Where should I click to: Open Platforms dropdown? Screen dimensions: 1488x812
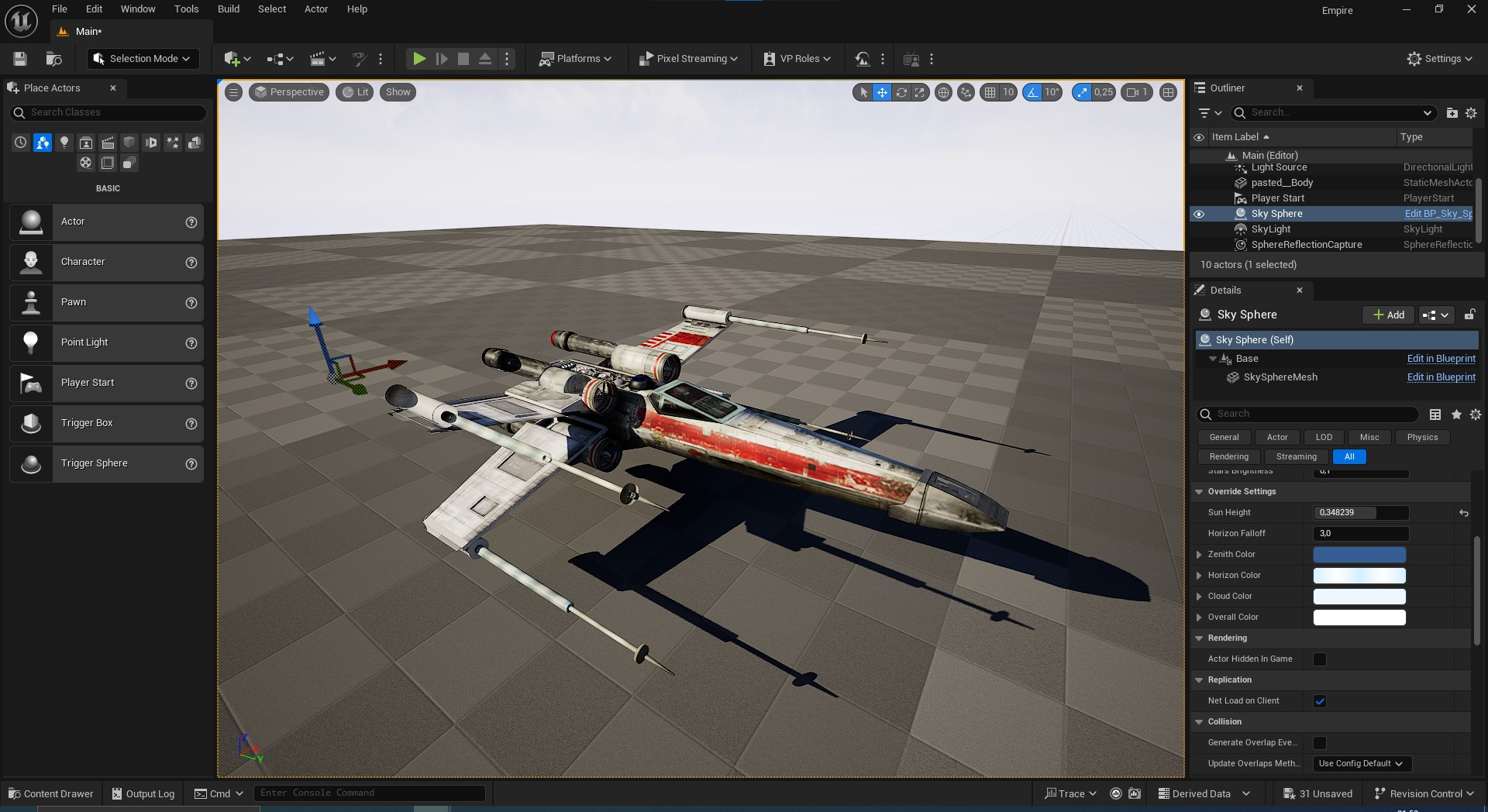[575, 59]
